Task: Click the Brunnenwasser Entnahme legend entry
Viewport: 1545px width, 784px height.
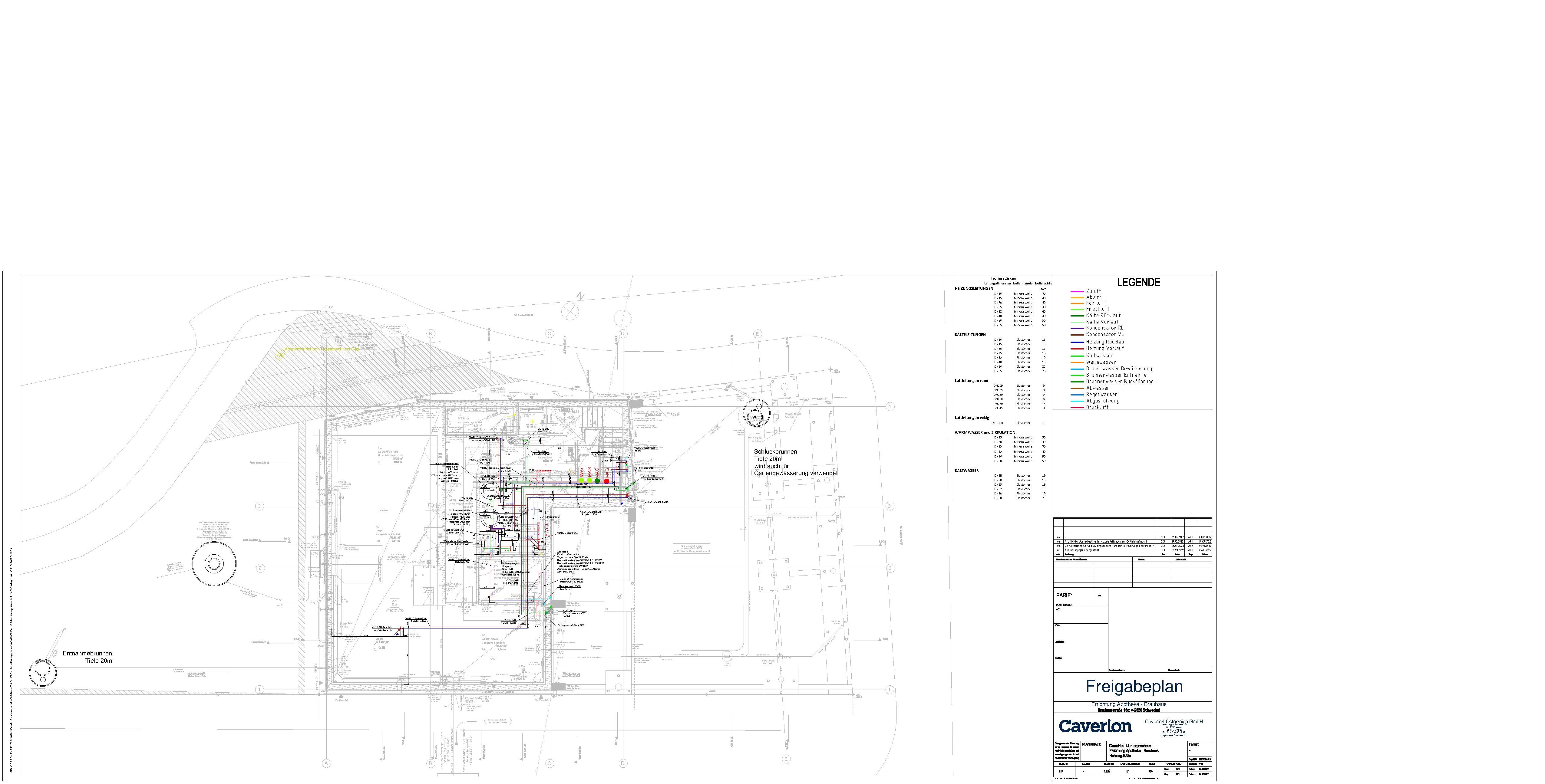Action: coord(1116,375)
